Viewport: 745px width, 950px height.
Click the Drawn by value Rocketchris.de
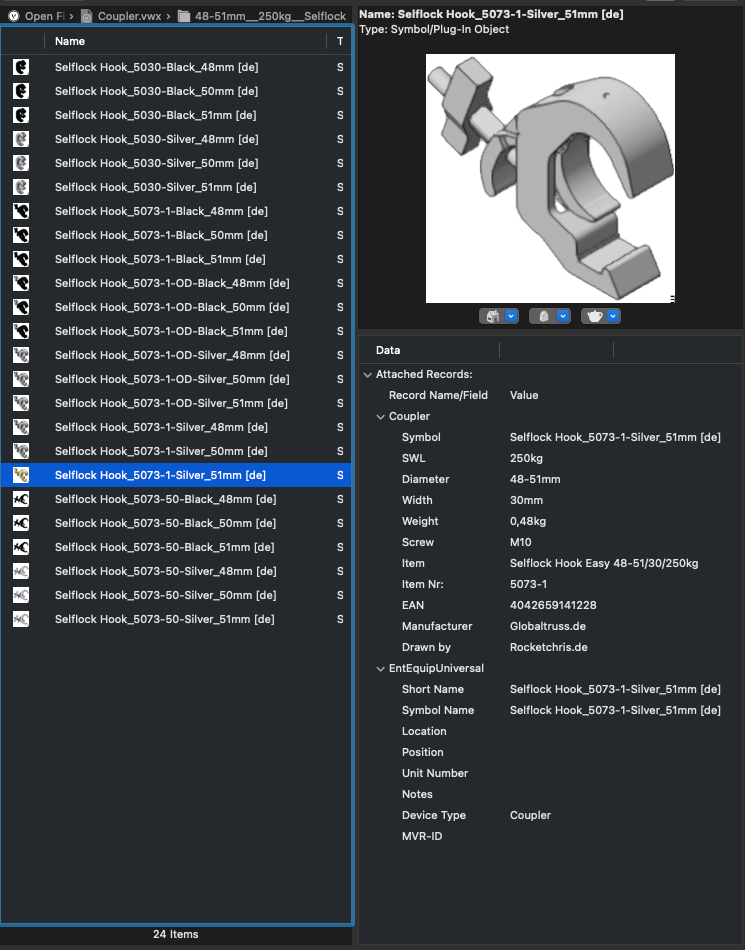[x=549, y=647]
